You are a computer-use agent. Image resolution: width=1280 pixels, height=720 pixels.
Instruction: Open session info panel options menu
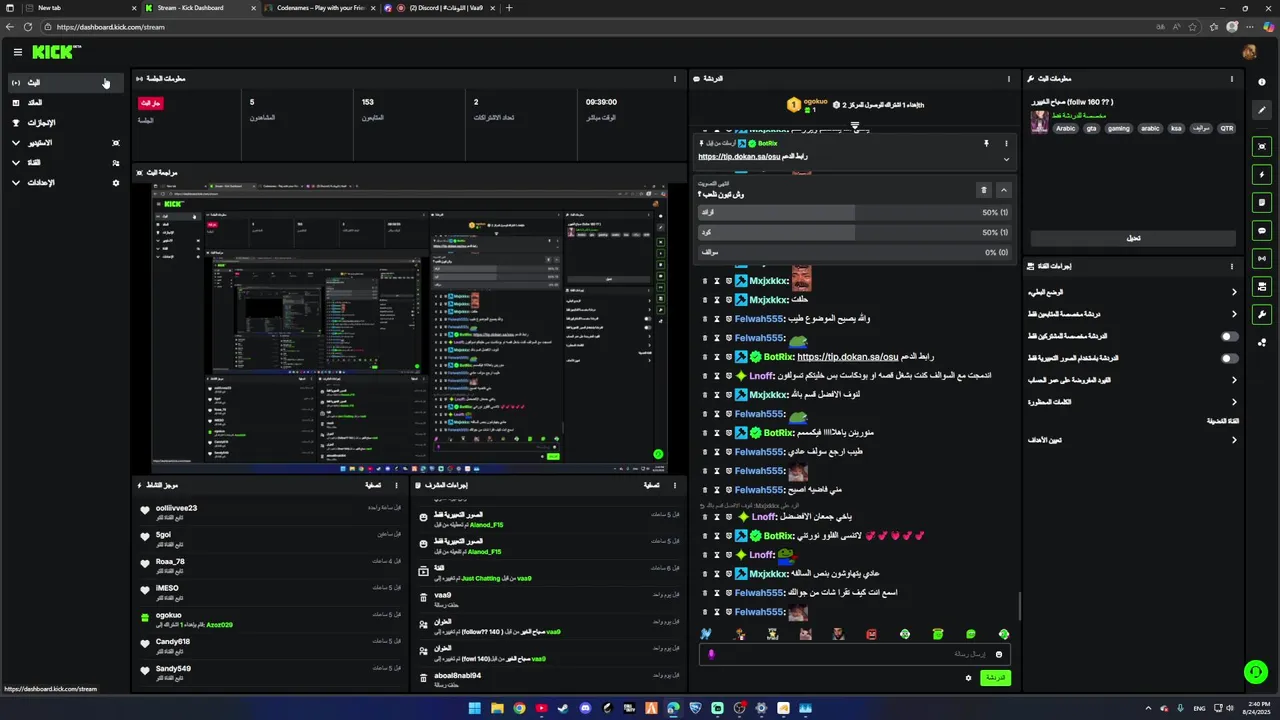coord(675,78)
